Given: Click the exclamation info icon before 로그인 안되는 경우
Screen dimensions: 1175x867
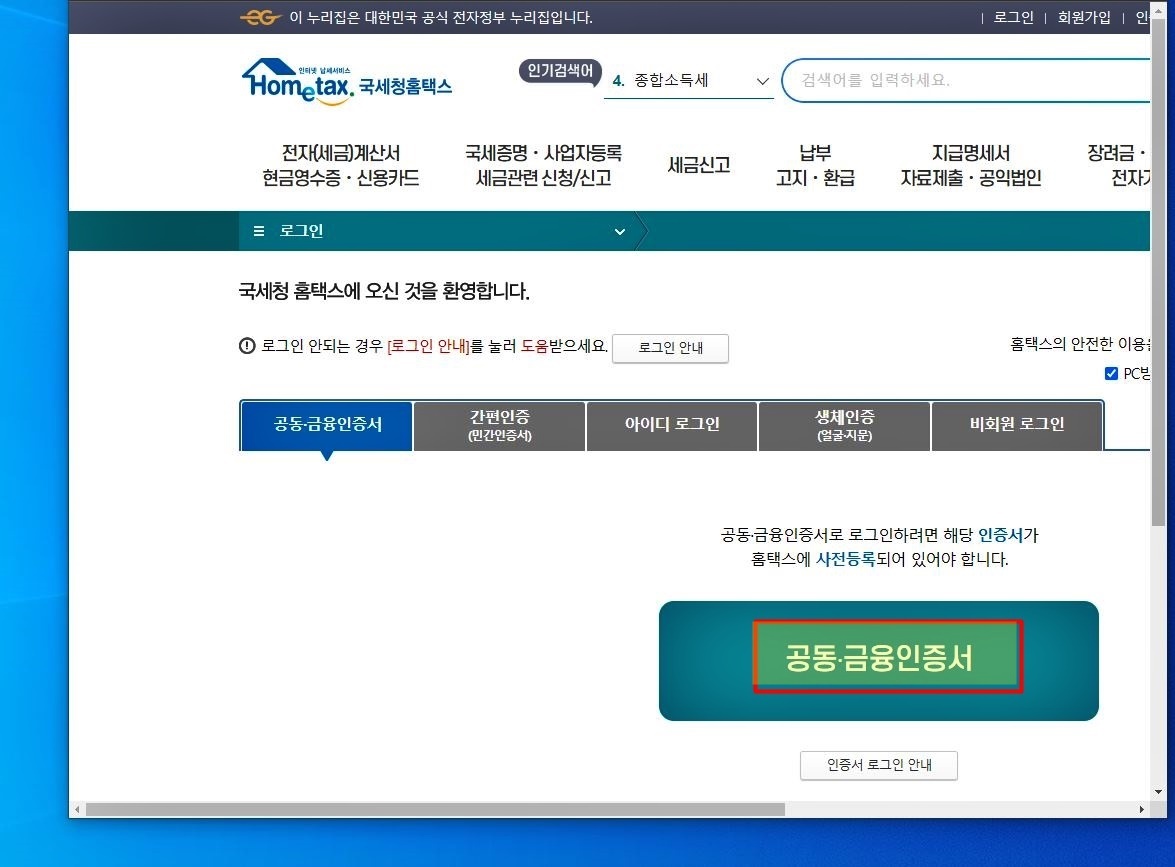Looking at the screenshot, I should pyautogui.click(x=247, y=345).
